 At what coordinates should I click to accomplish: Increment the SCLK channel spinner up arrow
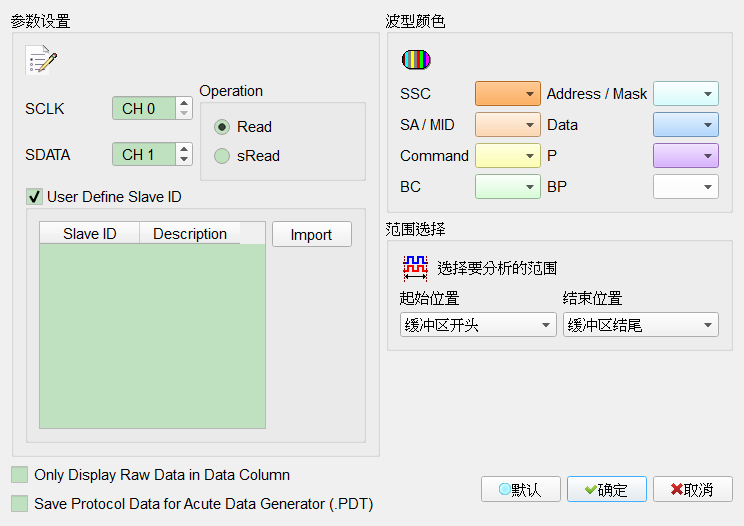click(x=184, y=102)
